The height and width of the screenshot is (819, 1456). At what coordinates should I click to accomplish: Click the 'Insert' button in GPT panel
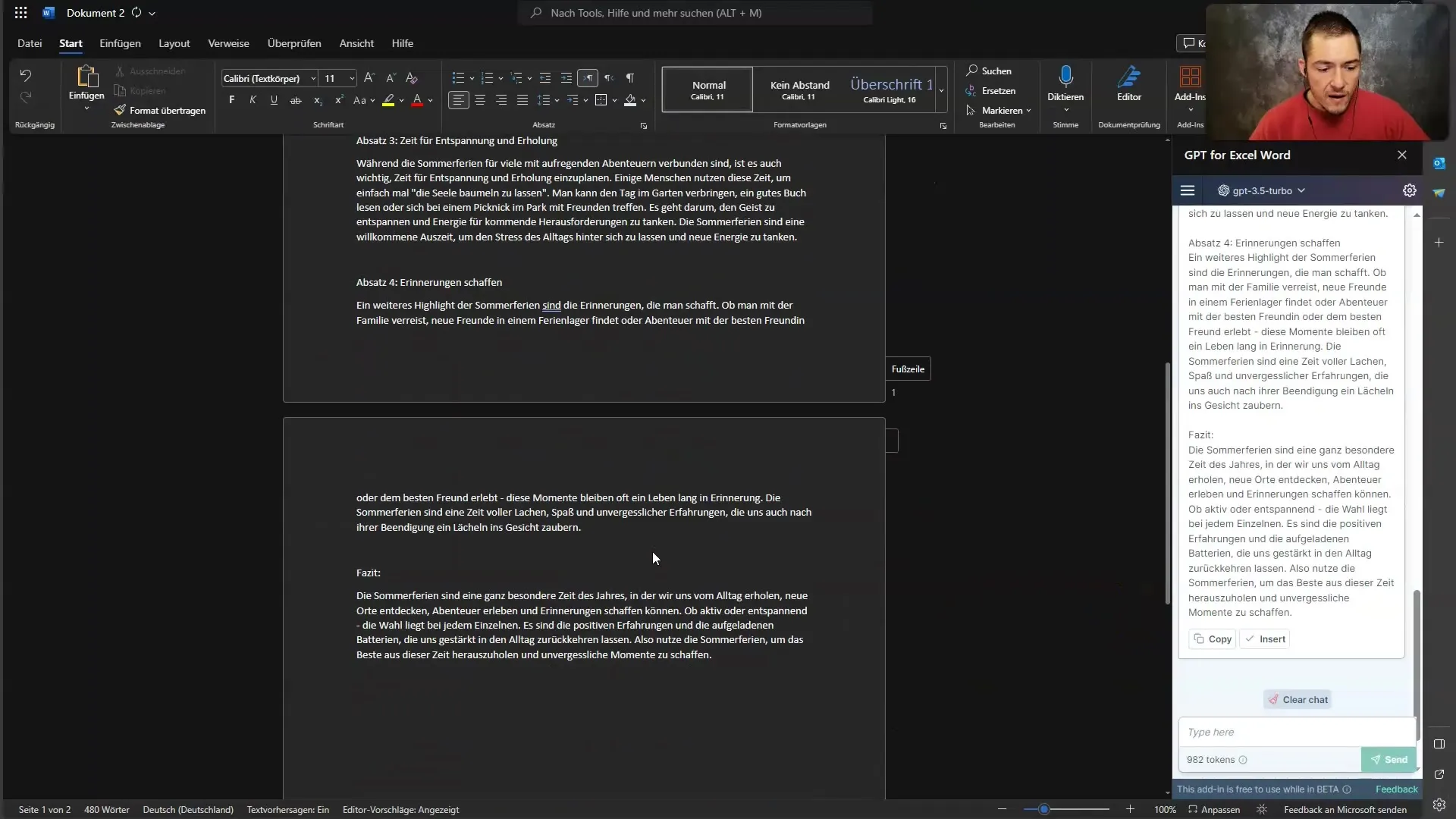click(x=1271, y=638)
